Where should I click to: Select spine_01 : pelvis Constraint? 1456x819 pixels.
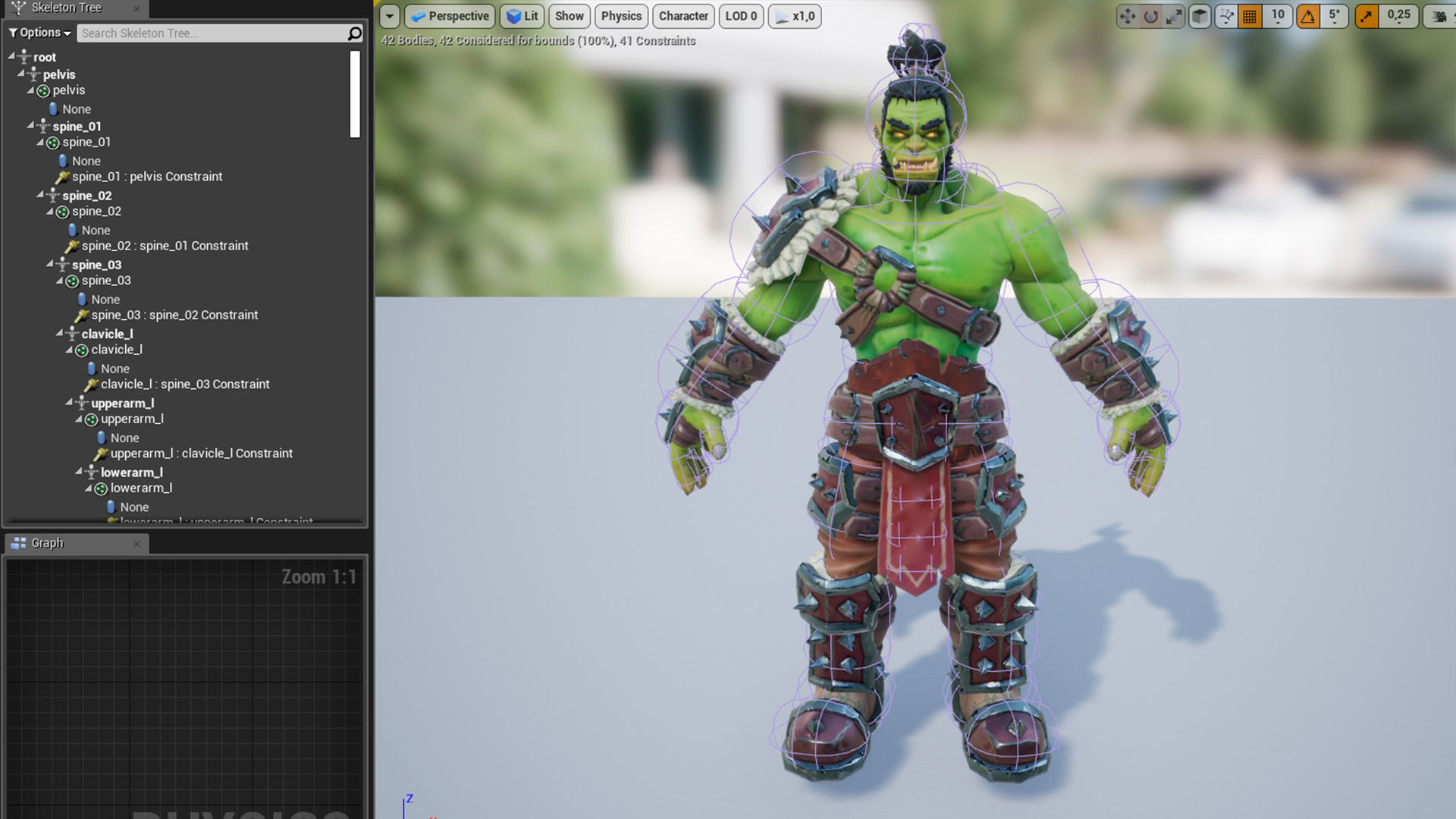140,177
